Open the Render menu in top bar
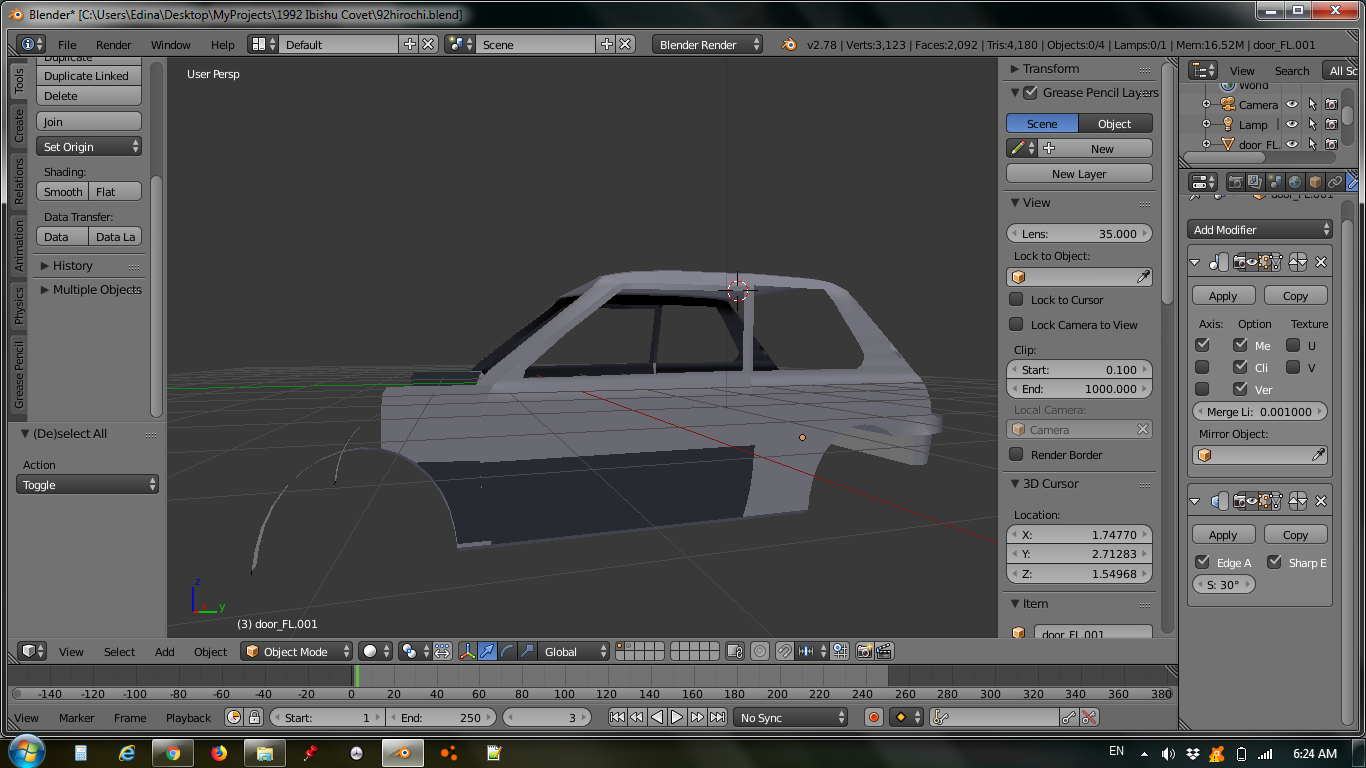This screenshot has width=1366, height=768. pos(113,45)
